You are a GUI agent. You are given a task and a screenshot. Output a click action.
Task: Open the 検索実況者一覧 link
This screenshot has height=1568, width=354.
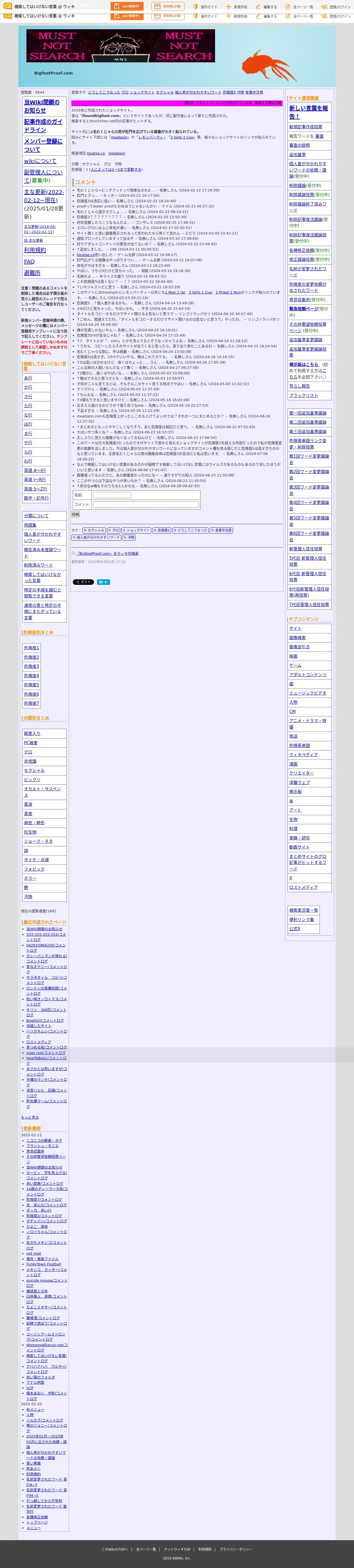[x=303, y=910]
